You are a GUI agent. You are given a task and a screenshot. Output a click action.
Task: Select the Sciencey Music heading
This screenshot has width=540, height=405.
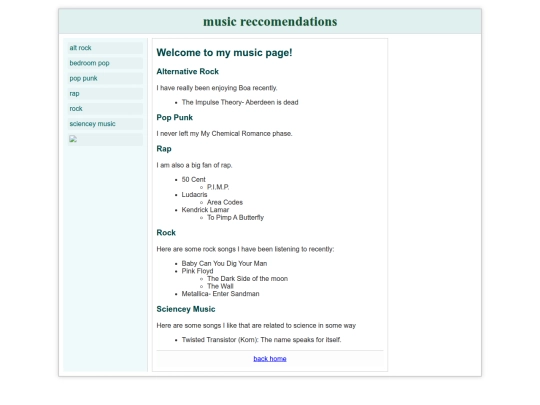186,309
